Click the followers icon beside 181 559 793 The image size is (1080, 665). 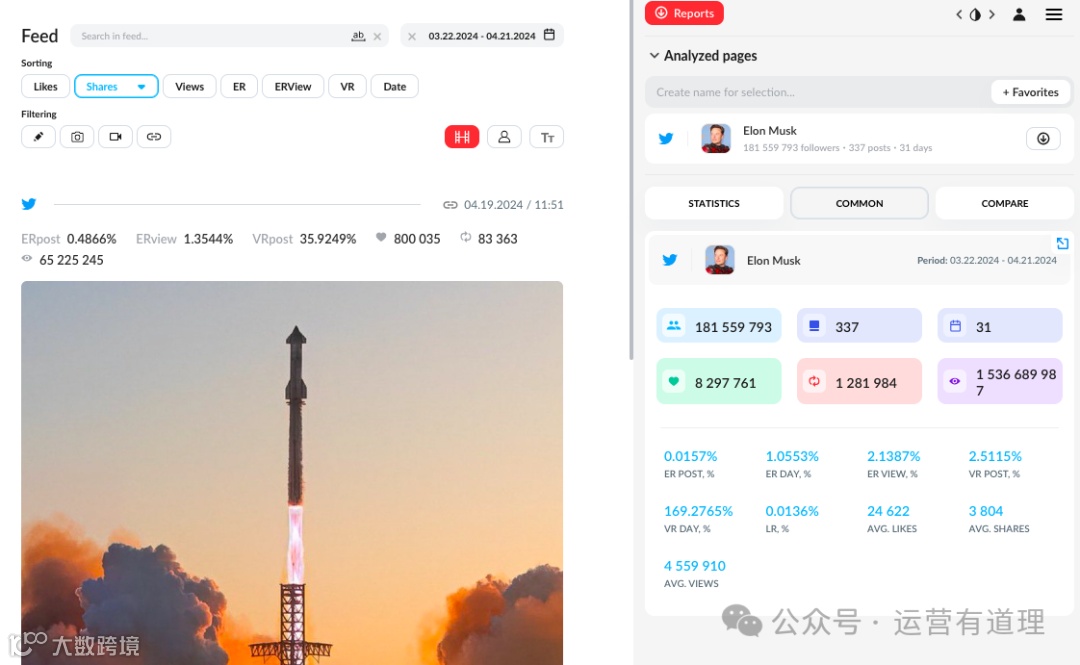674,325
